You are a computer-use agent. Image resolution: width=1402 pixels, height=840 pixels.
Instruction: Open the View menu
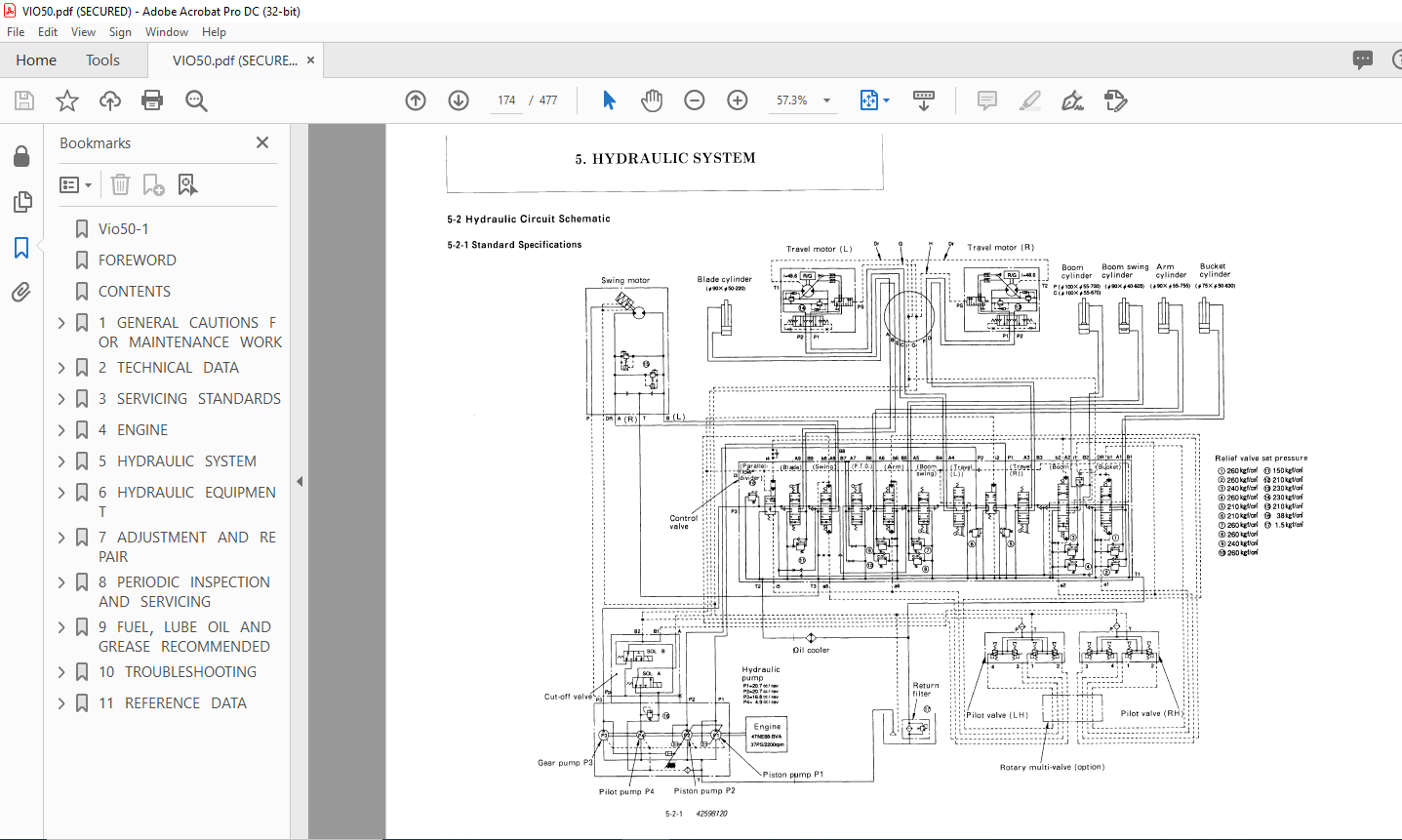pos(84,31)
